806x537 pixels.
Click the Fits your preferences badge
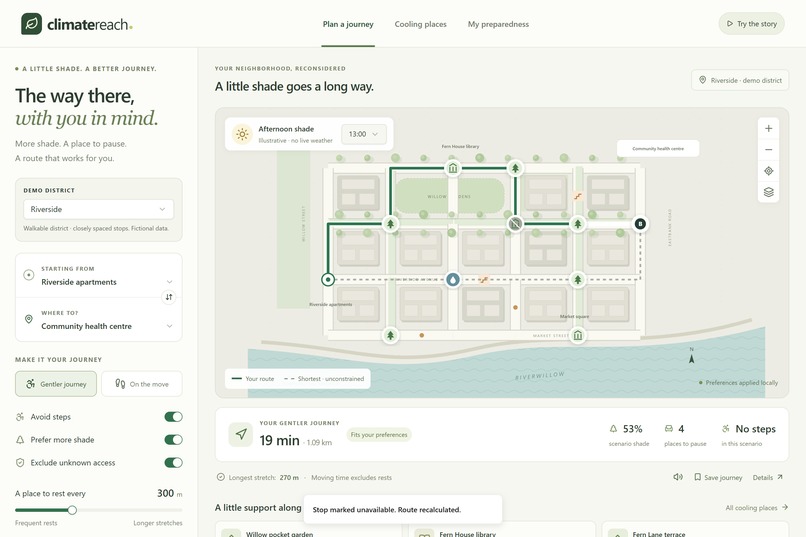click(379, 435)
